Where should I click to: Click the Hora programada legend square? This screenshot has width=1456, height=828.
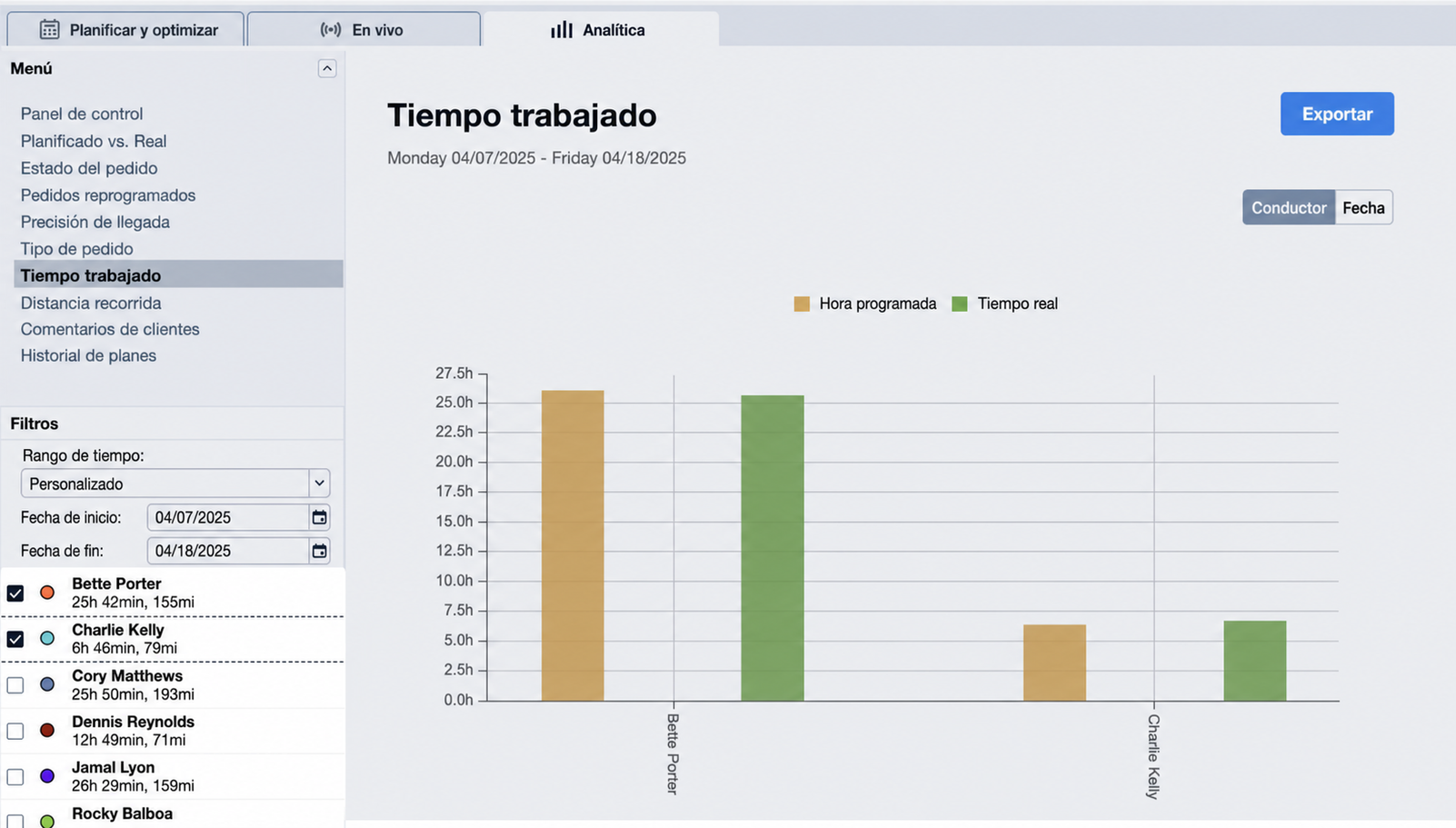point(802,304)
